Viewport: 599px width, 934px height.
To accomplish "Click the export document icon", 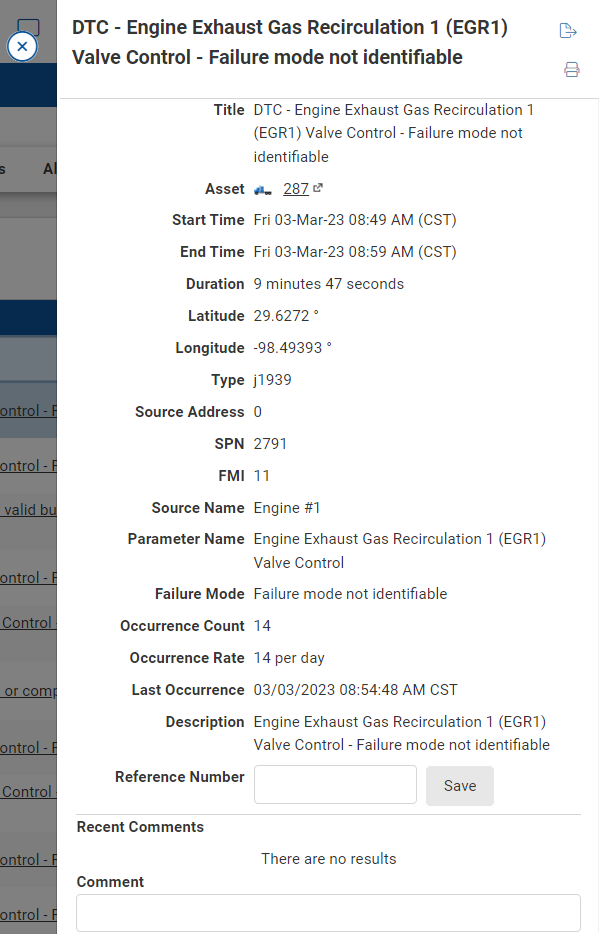I will click(568, 30).
